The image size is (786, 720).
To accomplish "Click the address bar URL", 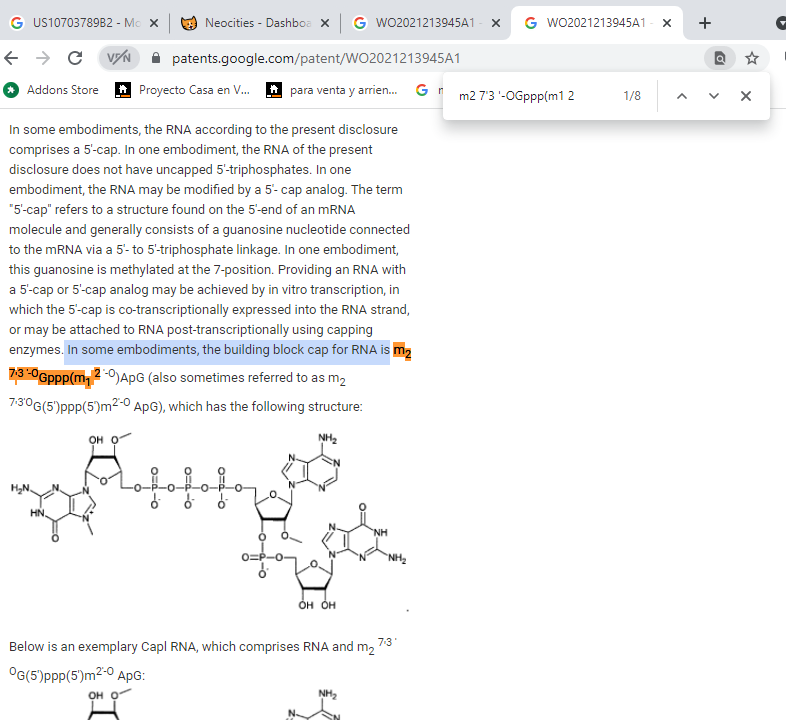I will click(x=316, y=59).
